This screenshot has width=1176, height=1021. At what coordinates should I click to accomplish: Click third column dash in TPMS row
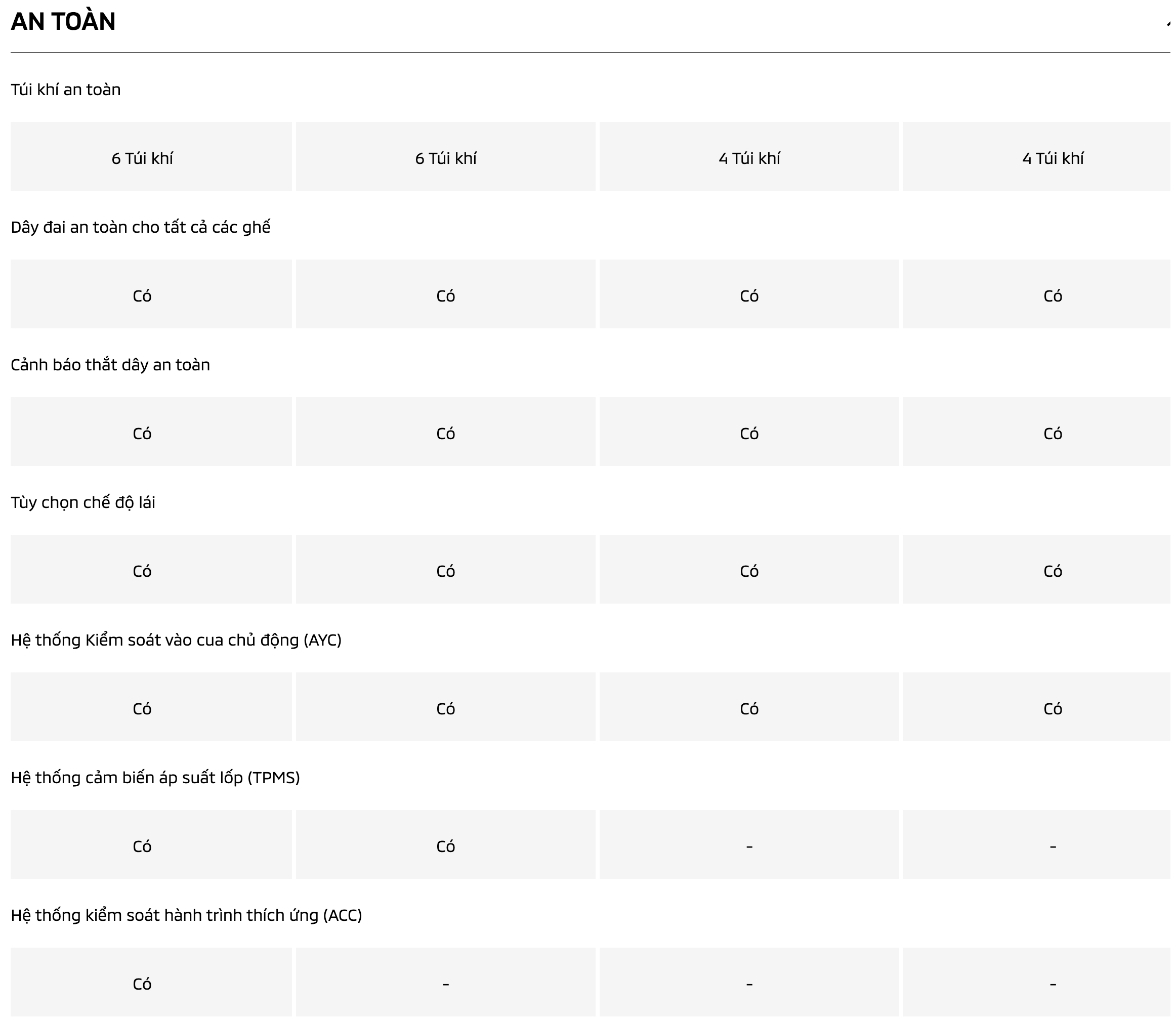pyautogui.click(x=749, y=846)
